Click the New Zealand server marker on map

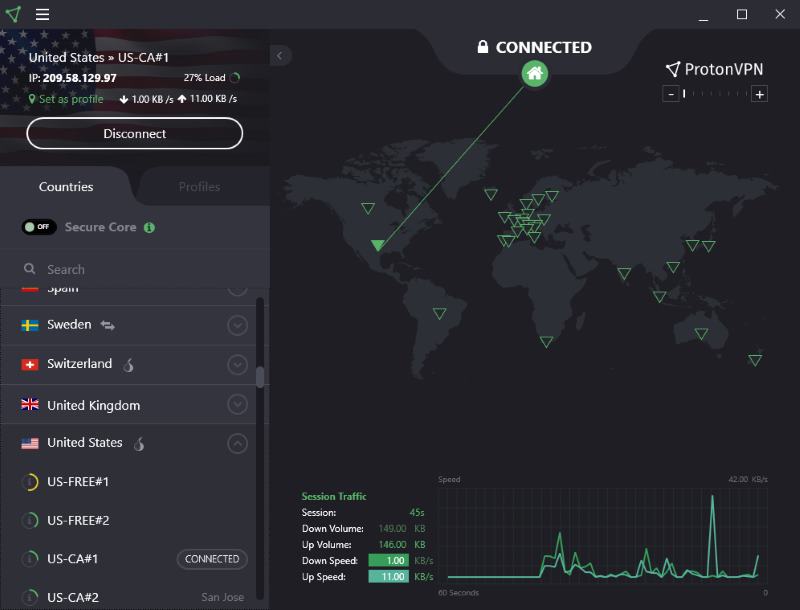[x=755, y=360]
